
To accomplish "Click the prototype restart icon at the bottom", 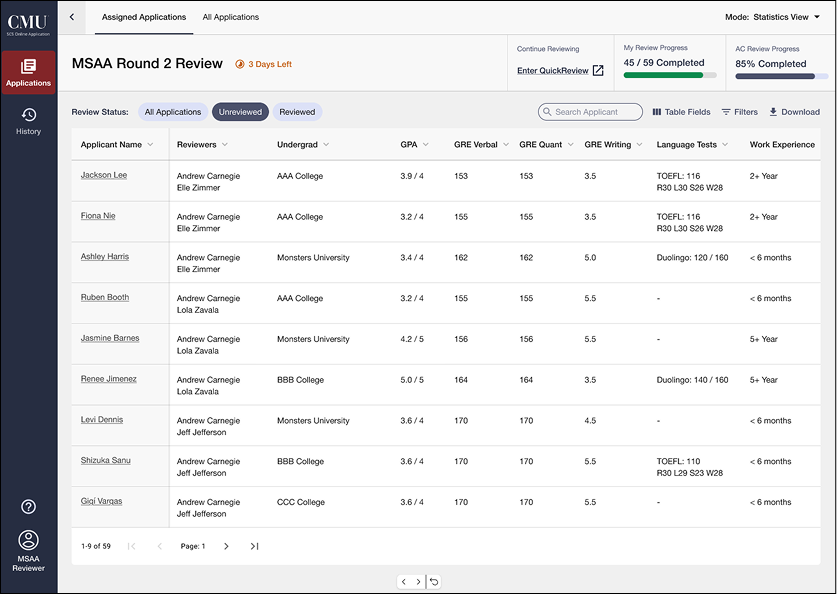I will 434,582.
